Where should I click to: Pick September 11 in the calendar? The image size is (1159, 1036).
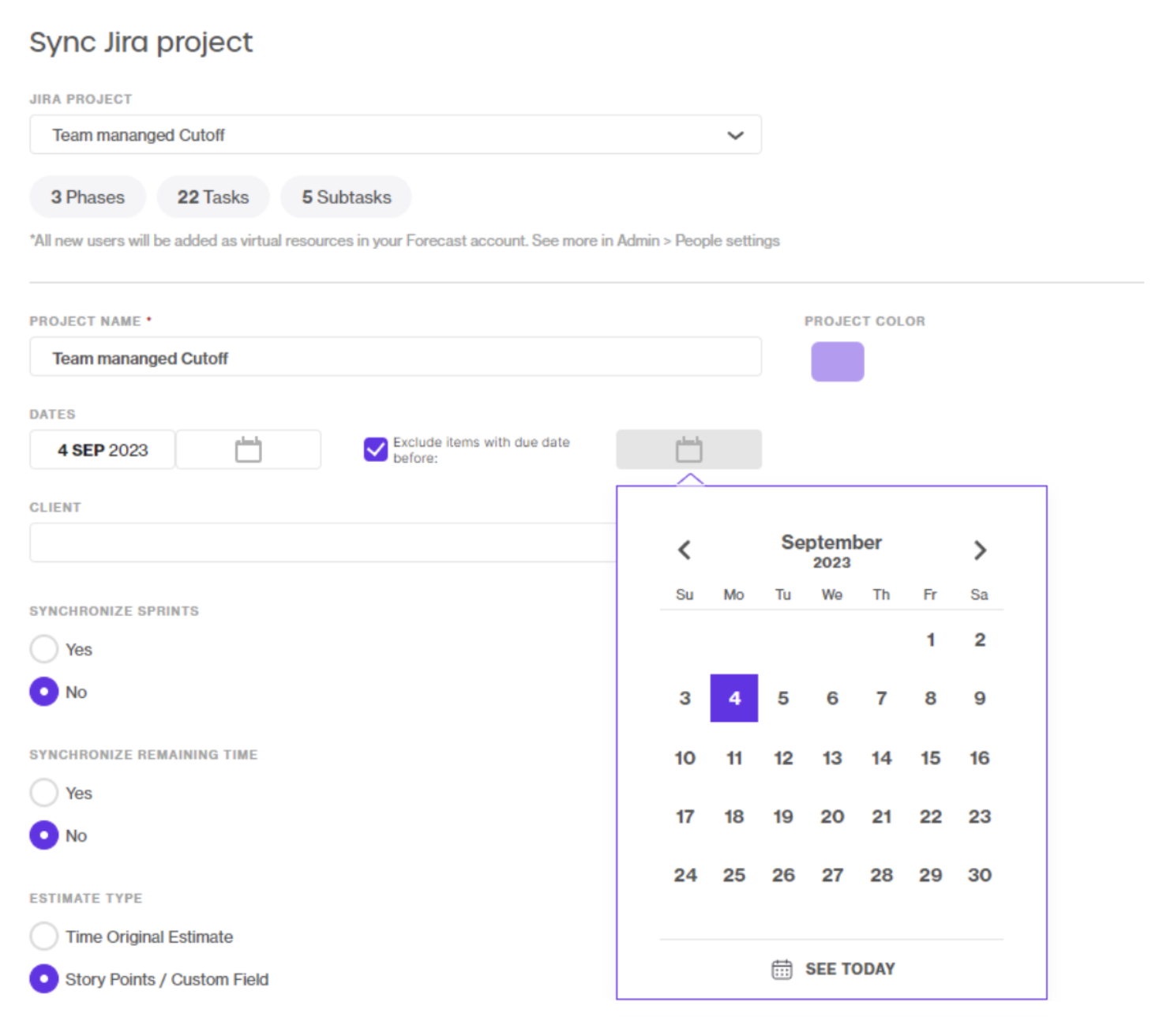point(734,758)
